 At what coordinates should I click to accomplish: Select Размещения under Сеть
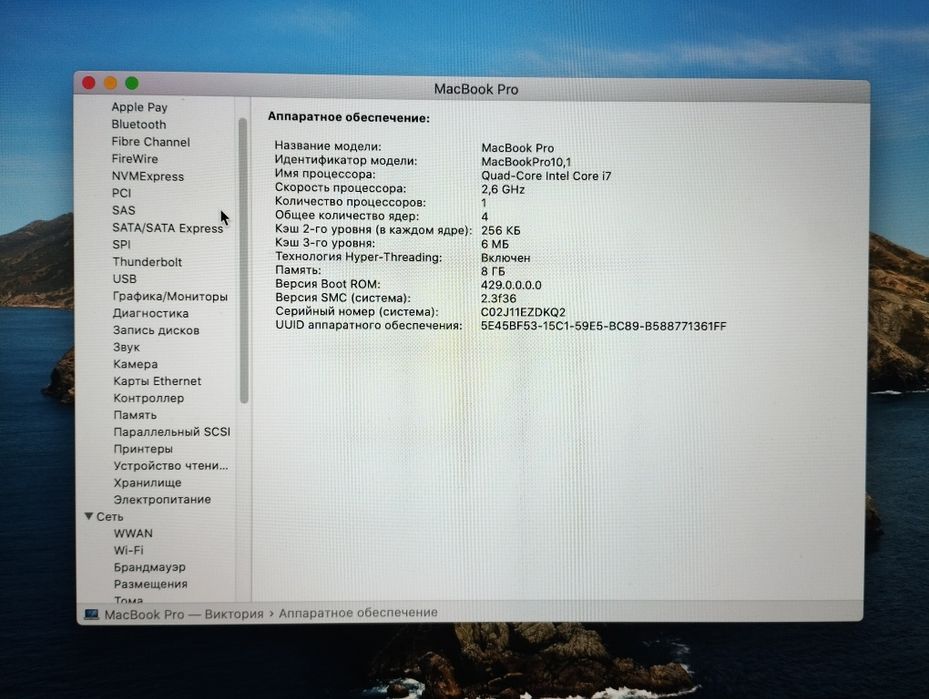(x=150, y=584)
